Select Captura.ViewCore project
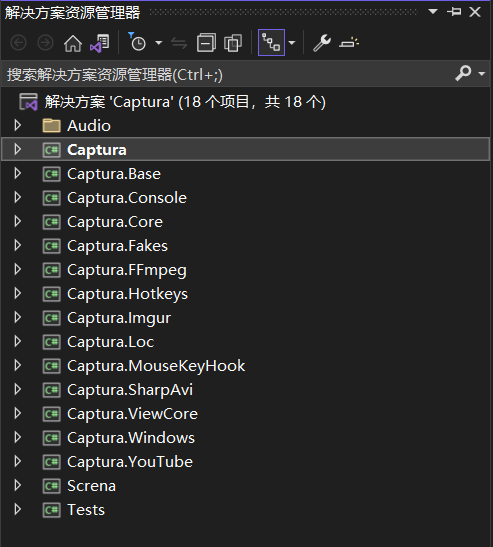Screen dimensions: 493x547 click(x=132, y=414)
